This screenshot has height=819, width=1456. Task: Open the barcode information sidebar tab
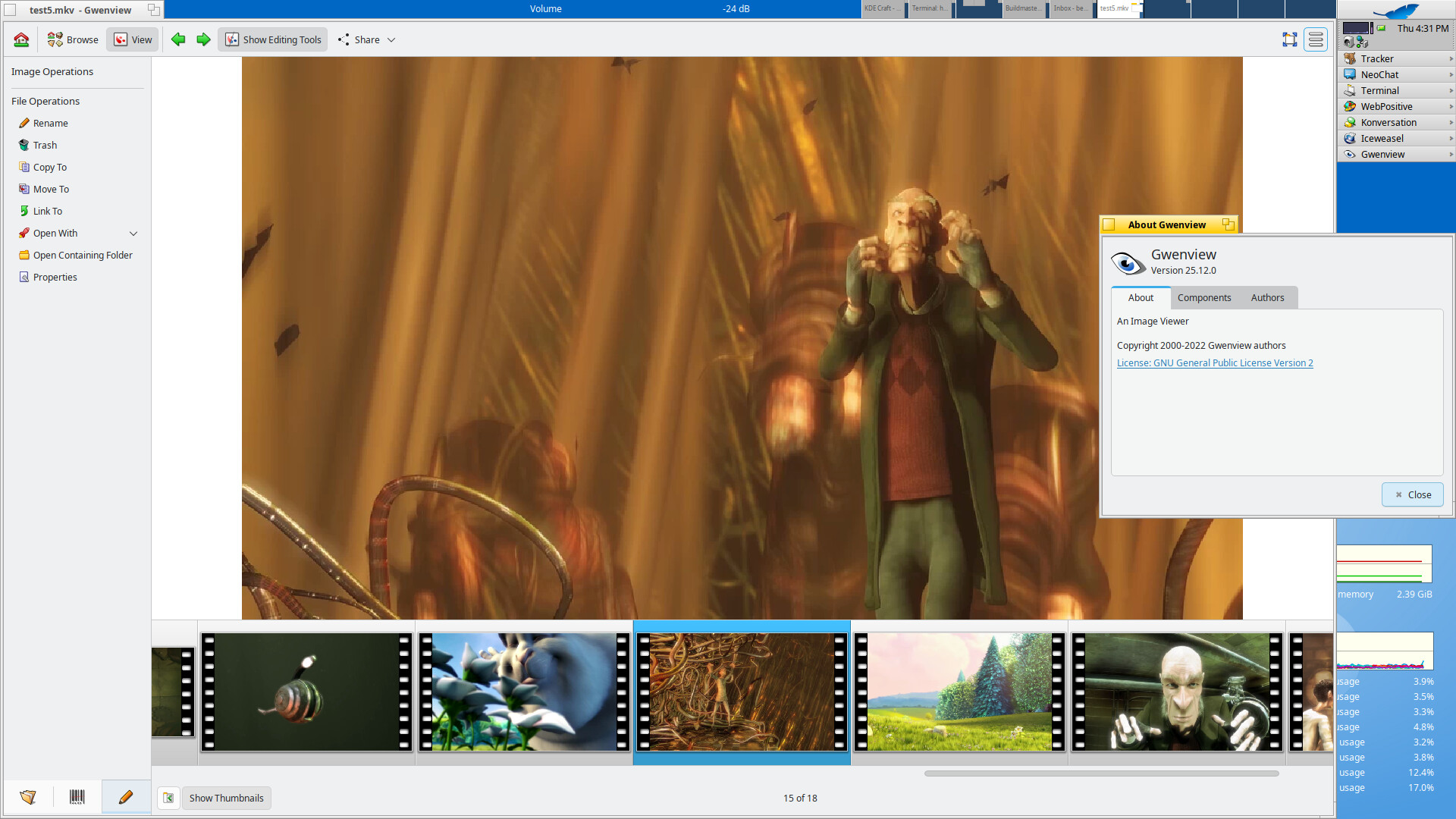pyautogui.click(x=77, y=797)
